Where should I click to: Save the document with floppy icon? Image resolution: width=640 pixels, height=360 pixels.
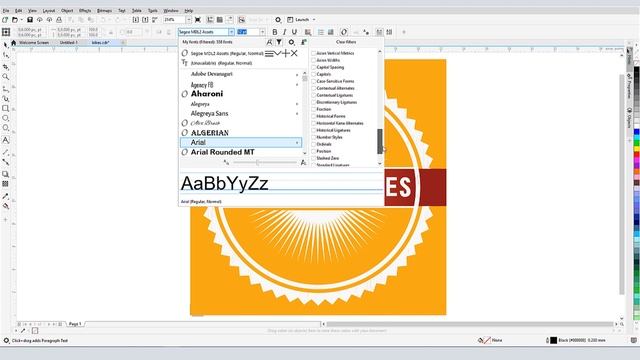30,20
